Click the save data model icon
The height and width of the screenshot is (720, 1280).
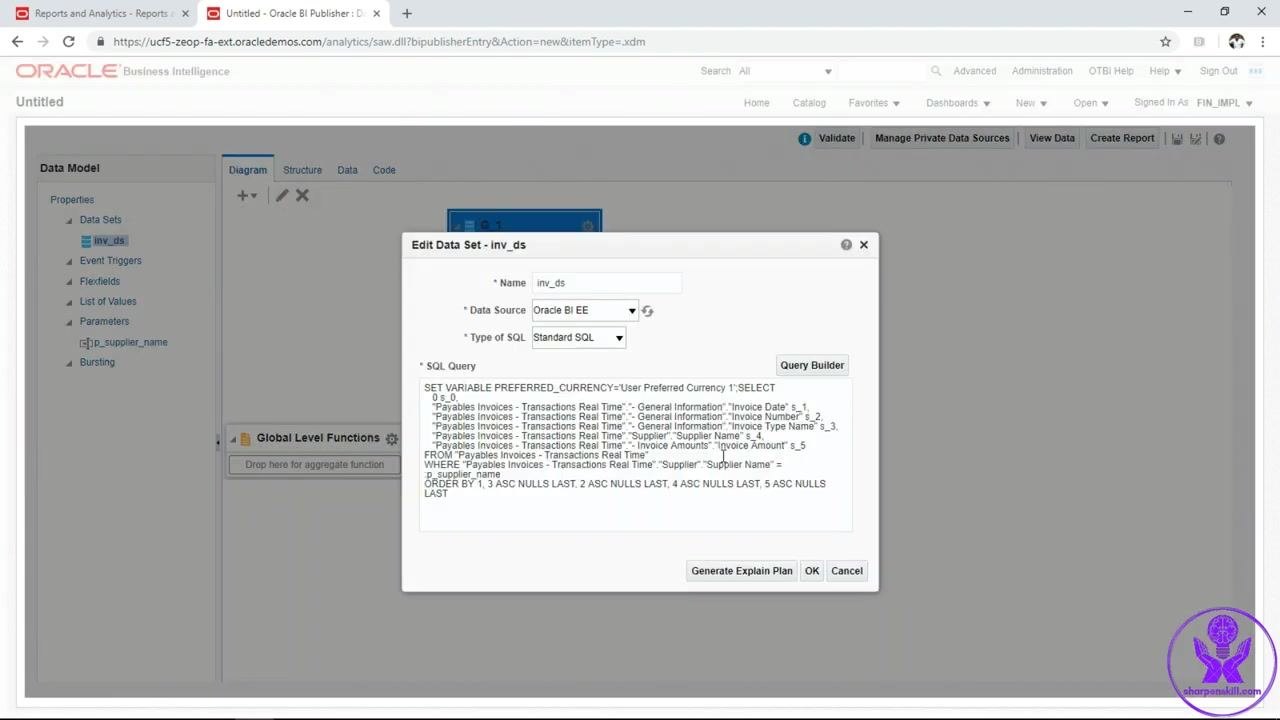point(1177,139)
